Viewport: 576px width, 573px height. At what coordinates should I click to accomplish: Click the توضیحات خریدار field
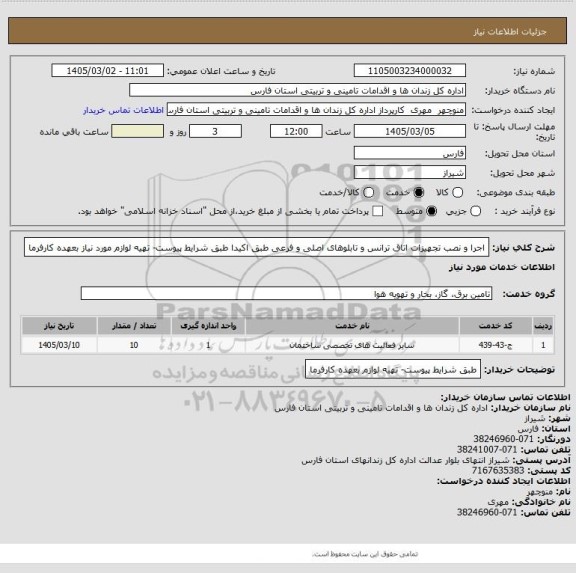pyautogui.click(x=393, y=369)
